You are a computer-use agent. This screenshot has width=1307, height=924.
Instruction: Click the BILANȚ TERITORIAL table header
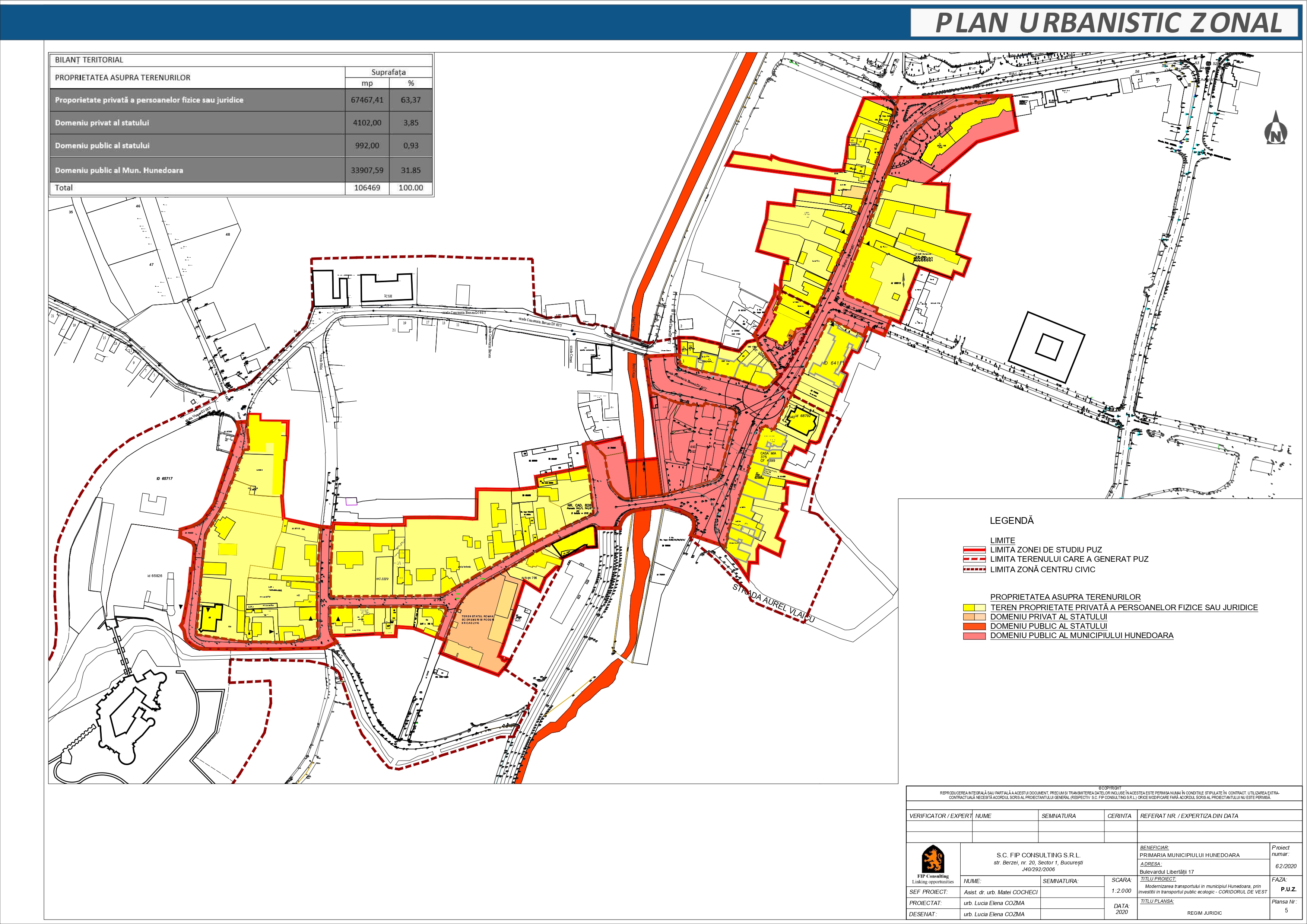(x=89, y=60)
